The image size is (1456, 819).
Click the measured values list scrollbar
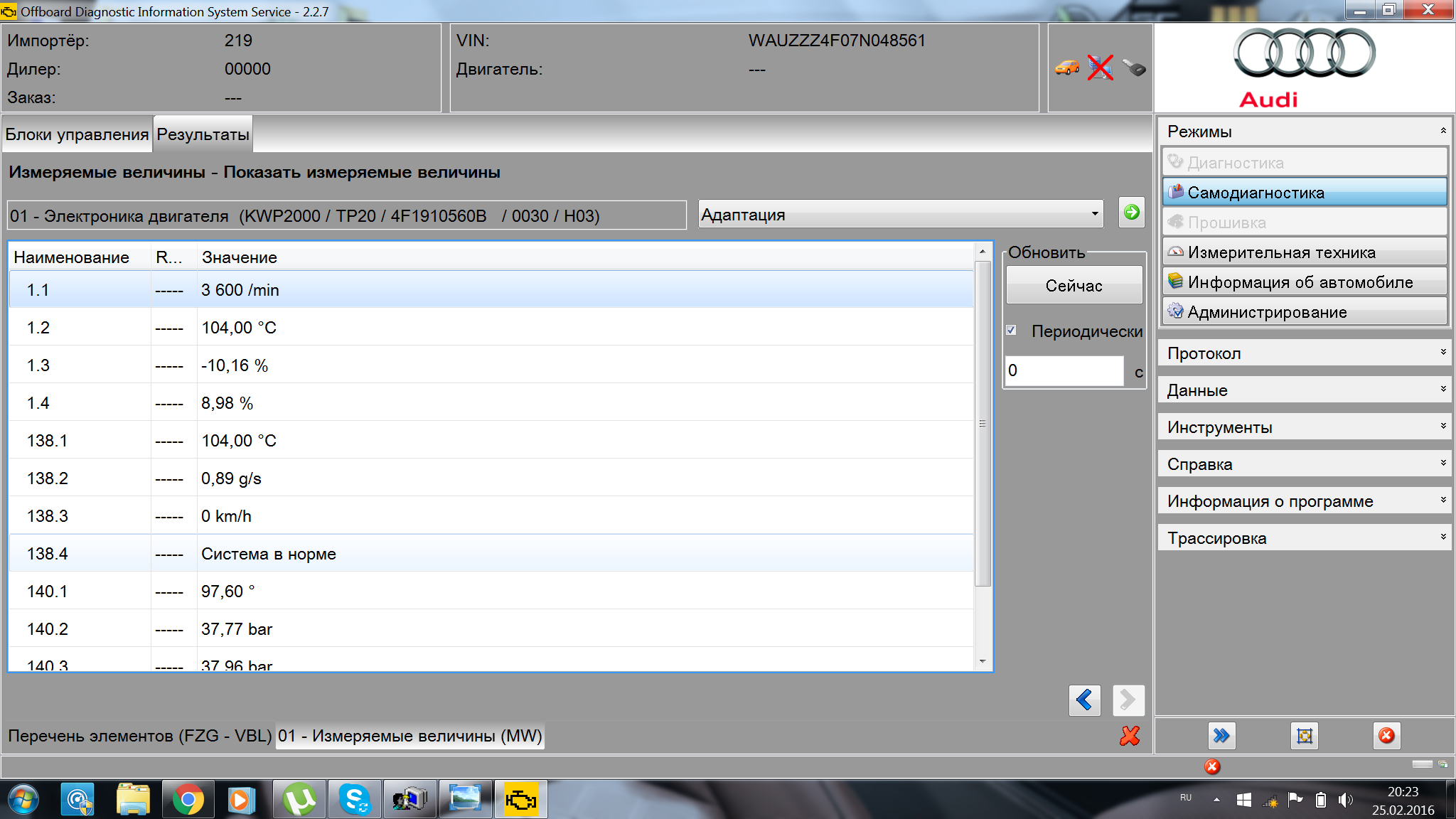[x=983, y=424]
